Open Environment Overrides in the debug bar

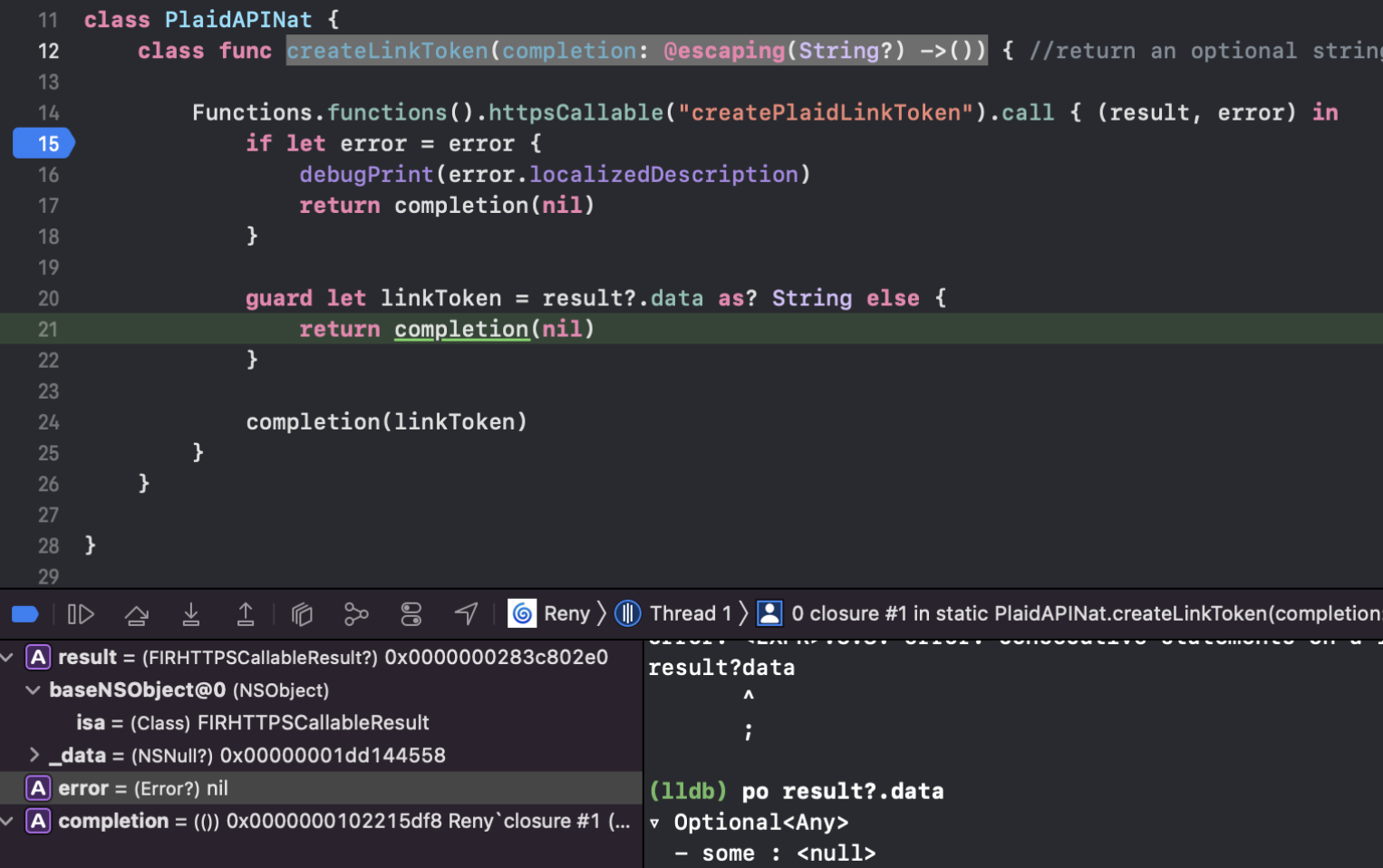[411, 614]
